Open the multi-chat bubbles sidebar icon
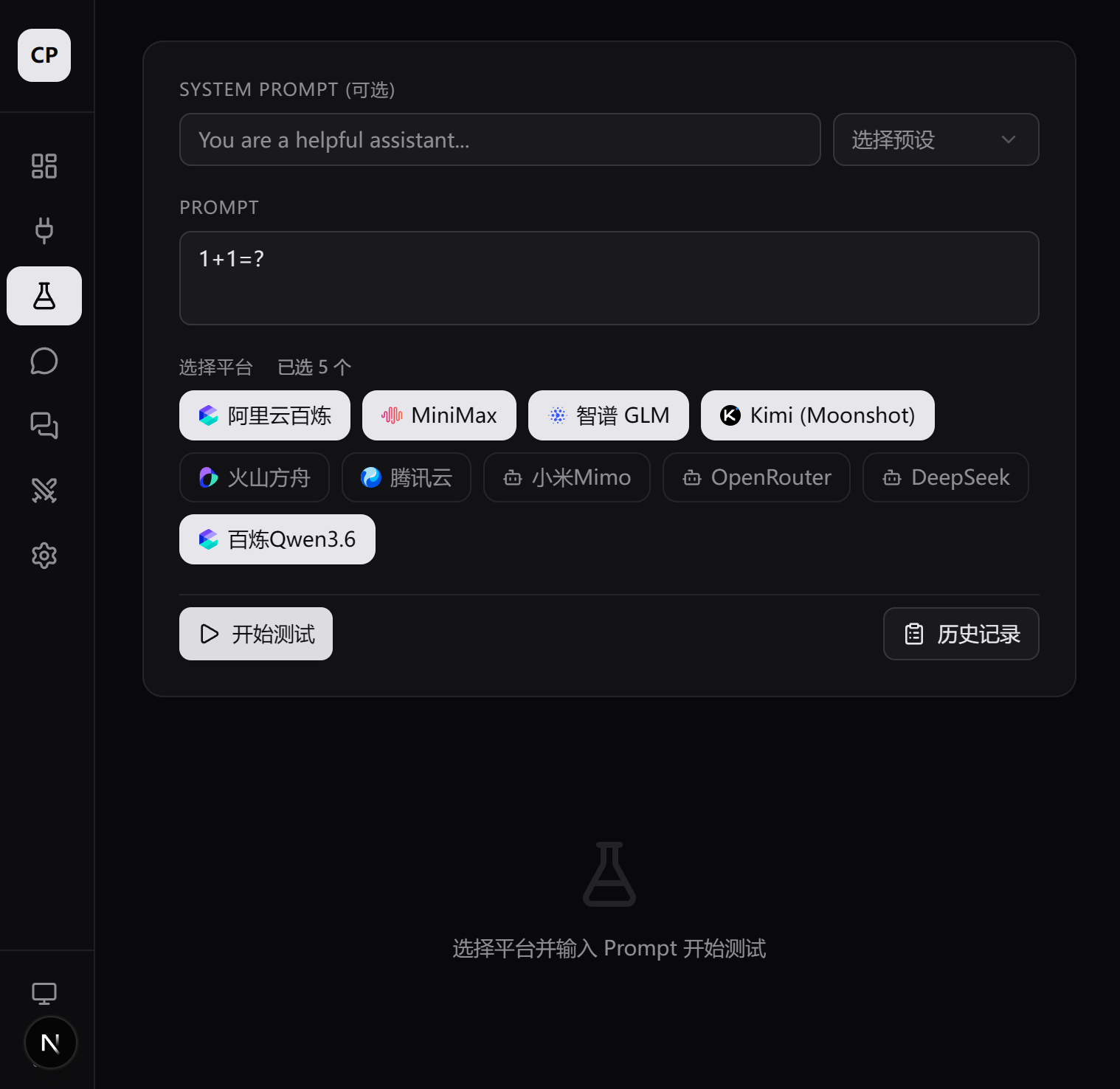The image size is (1120, 1089). [x=44, y=426]
